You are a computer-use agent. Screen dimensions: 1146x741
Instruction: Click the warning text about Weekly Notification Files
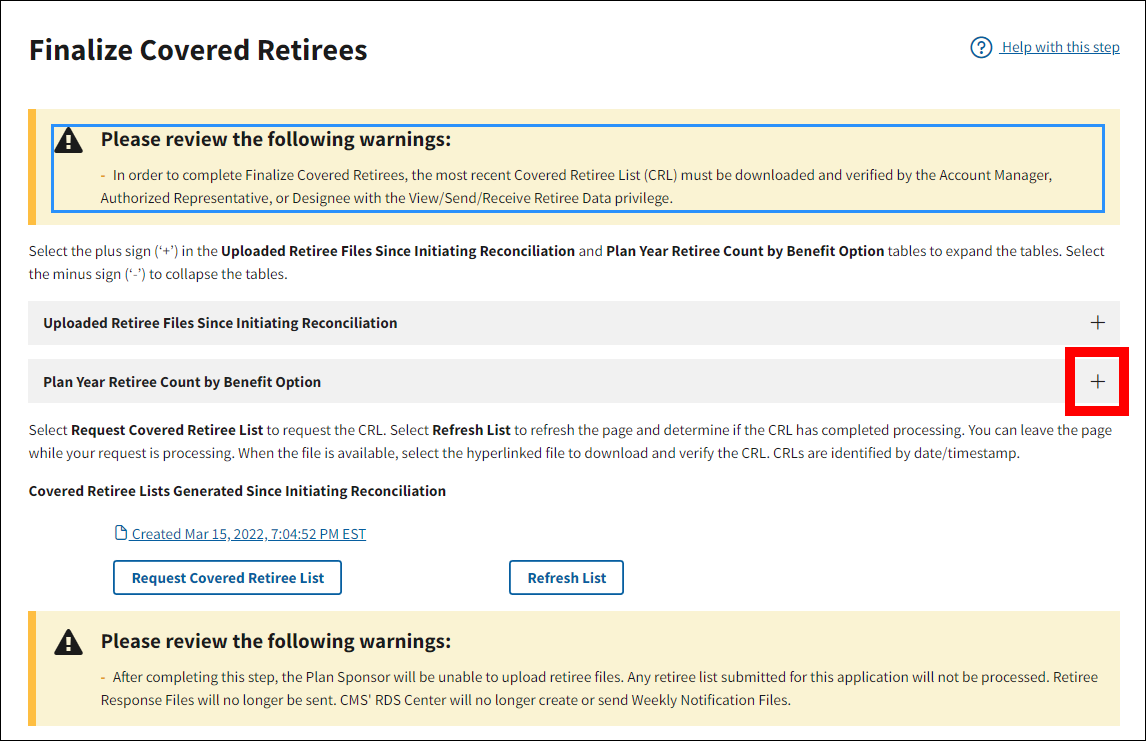(x=600, y=688)
